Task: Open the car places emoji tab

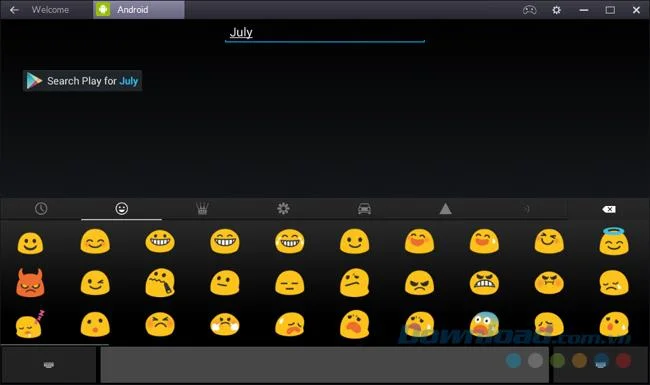Action: [x=364, y=208]
